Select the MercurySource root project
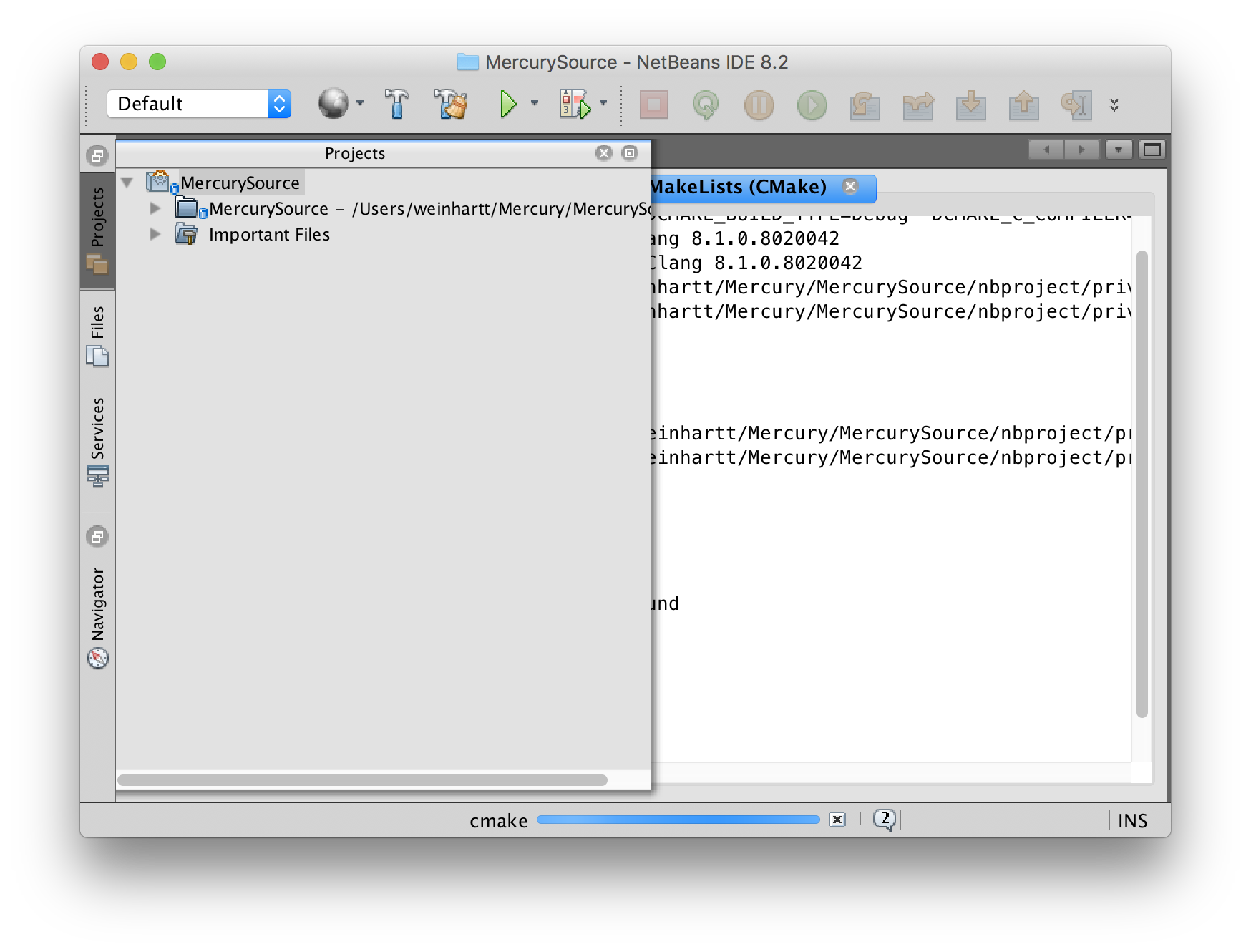1251x952 pixels. pyautogui.click(x=240, y=183)
